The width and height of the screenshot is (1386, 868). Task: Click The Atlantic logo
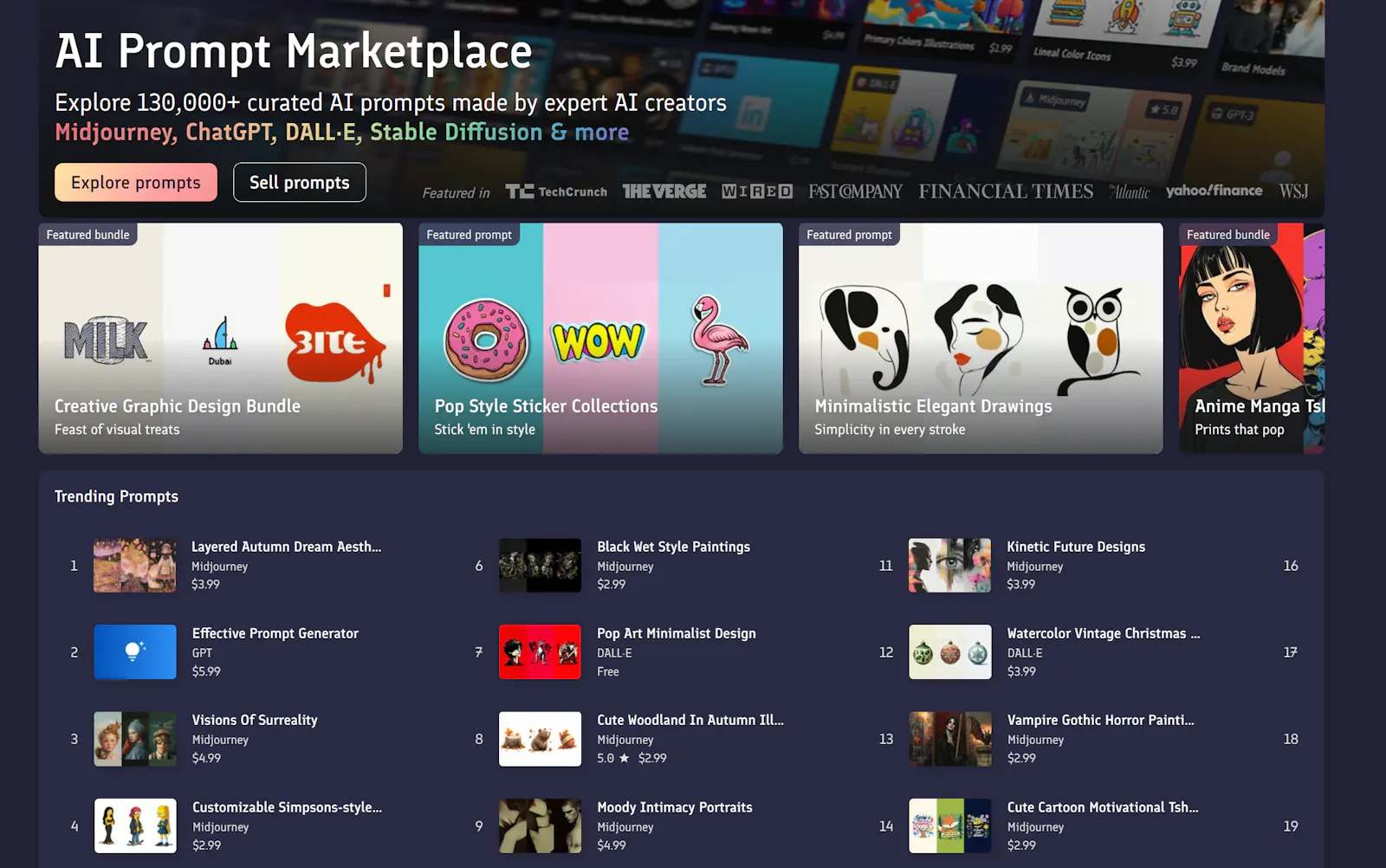(x=1130, y=191)
